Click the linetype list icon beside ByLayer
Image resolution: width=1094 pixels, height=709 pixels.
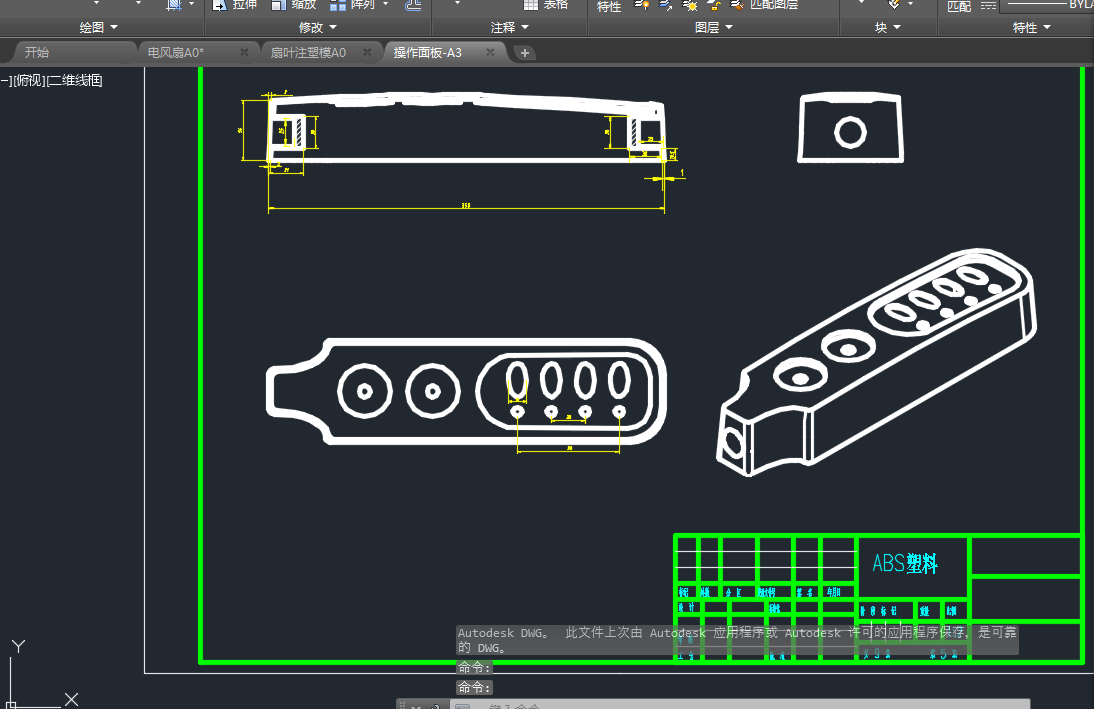988,5
